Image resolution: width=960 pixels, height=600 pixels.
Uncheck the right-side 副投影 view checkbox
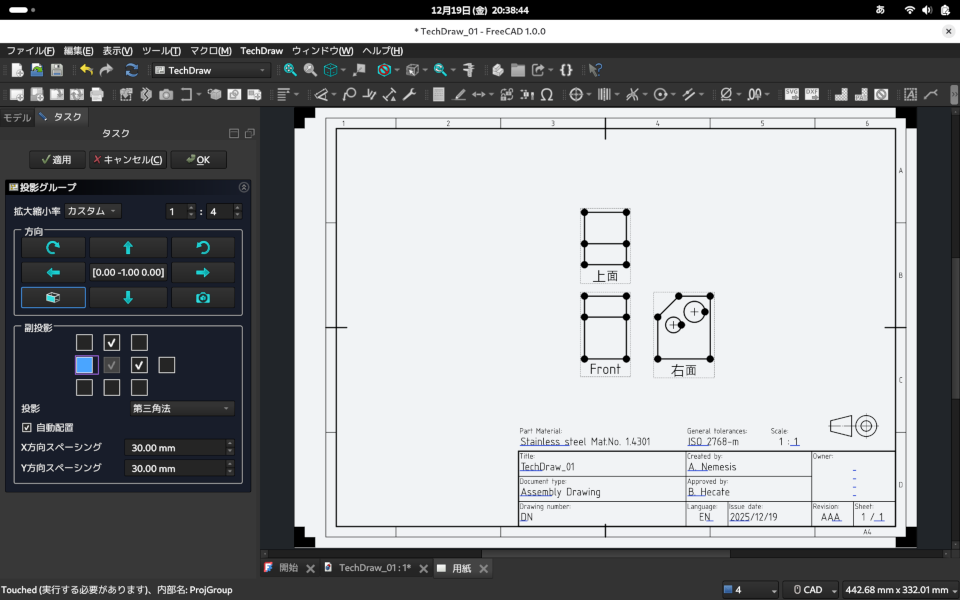coord(139,365)
